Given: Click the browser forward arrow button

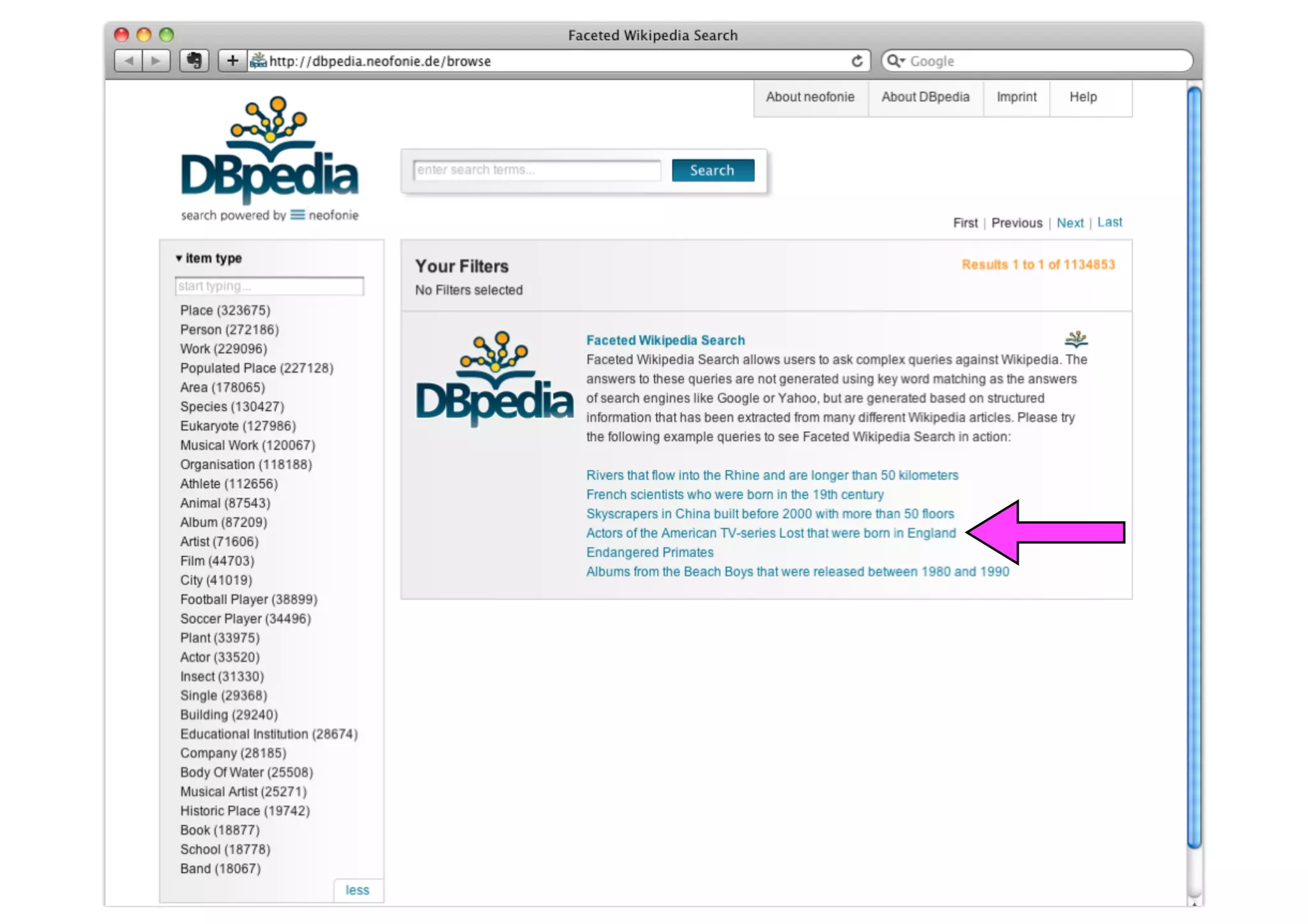Looking at the screenshot, I should 156,61.
